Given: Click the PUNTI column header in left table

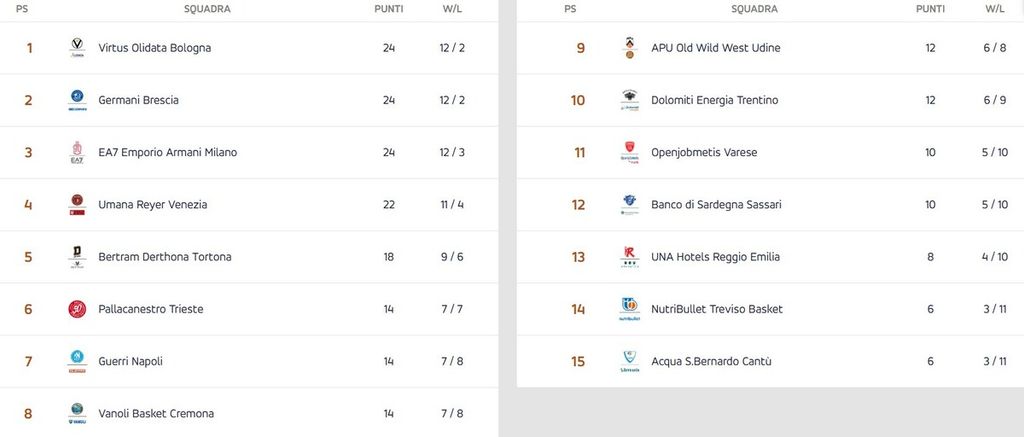Looking at the screenshot, I should (x=389, y=9).
